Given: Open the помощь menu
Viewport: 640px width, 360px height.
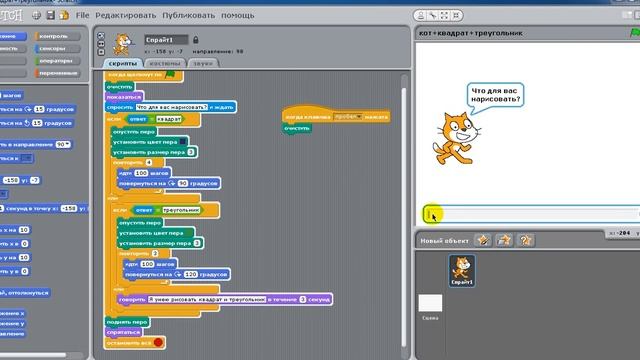Looking at the screenshot, I should (238, 16).
